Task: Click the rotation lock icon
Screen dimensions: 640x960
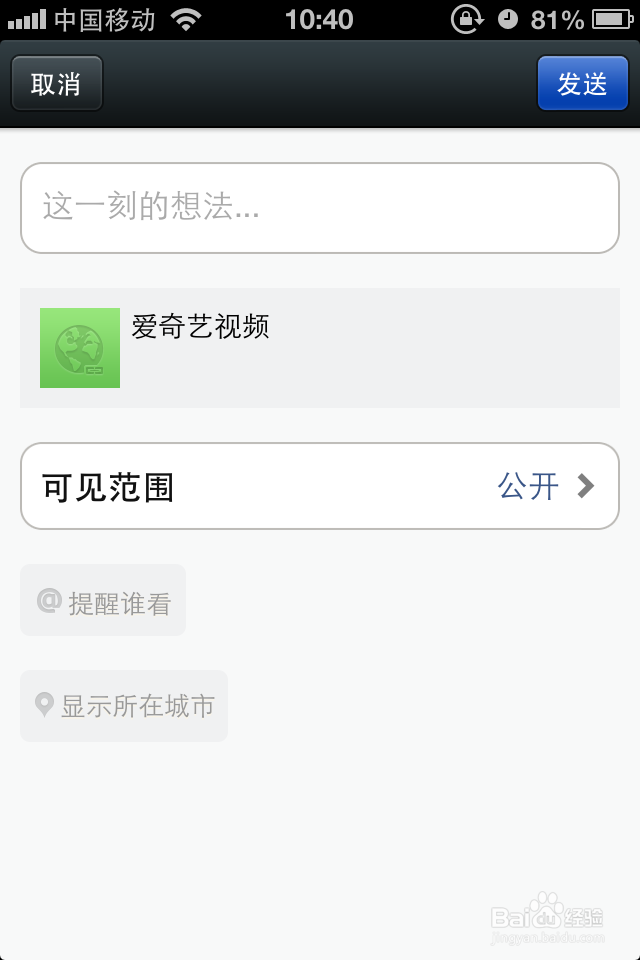Action: pos(467,19)
